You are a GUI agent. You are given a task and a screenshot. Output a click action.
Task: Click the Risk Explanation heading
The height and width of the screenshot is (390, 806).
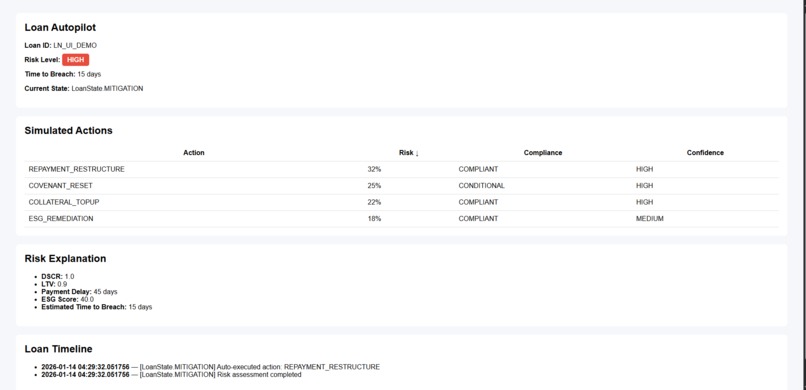(65, 258)
